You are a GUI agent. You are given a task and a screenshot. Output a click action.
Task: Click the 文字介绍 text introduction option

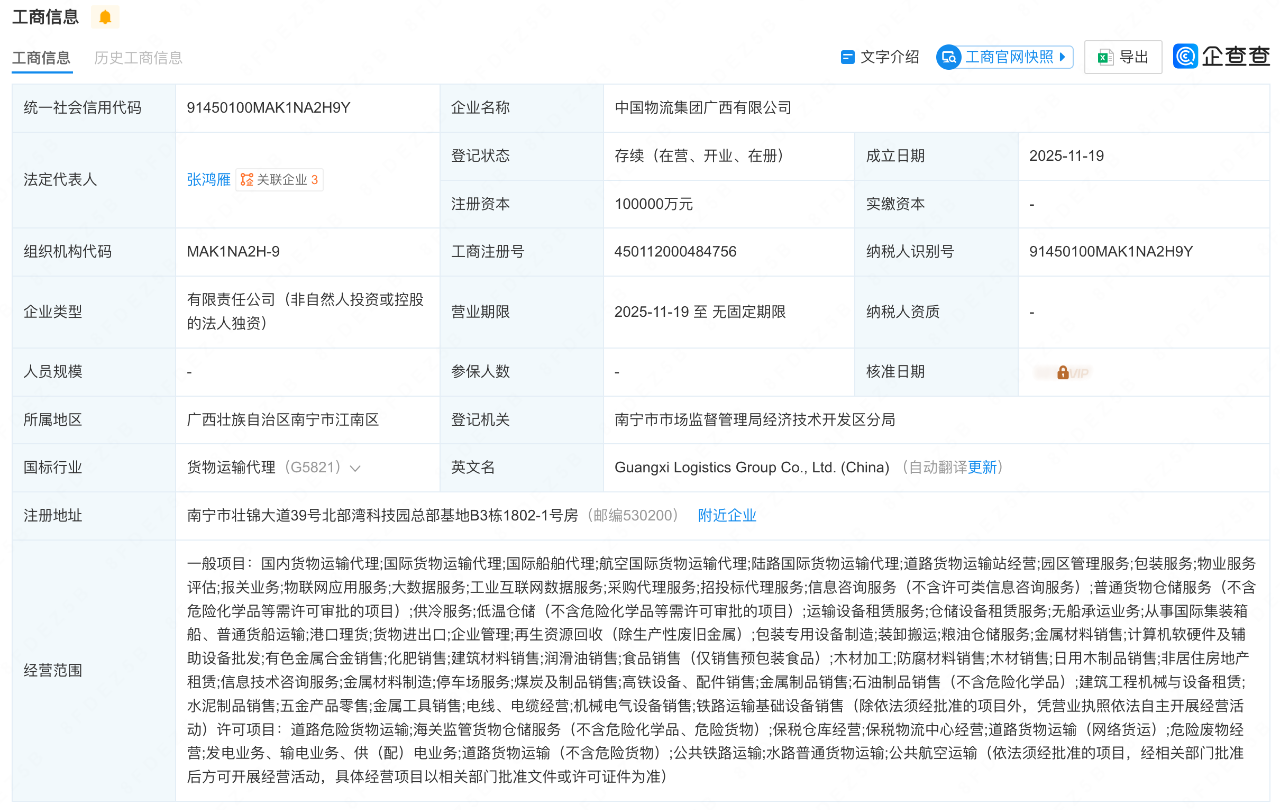pos(886,57)
